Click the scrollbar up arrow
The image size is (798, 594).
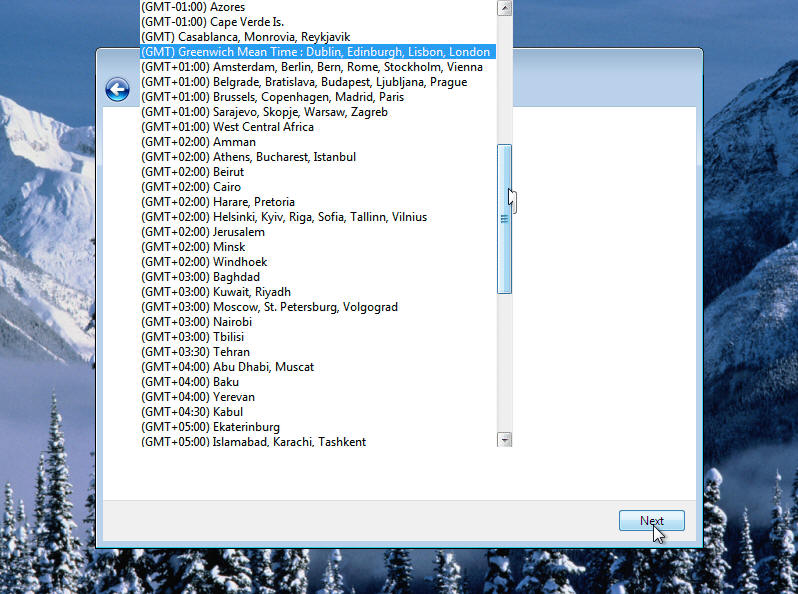point(504,8)
